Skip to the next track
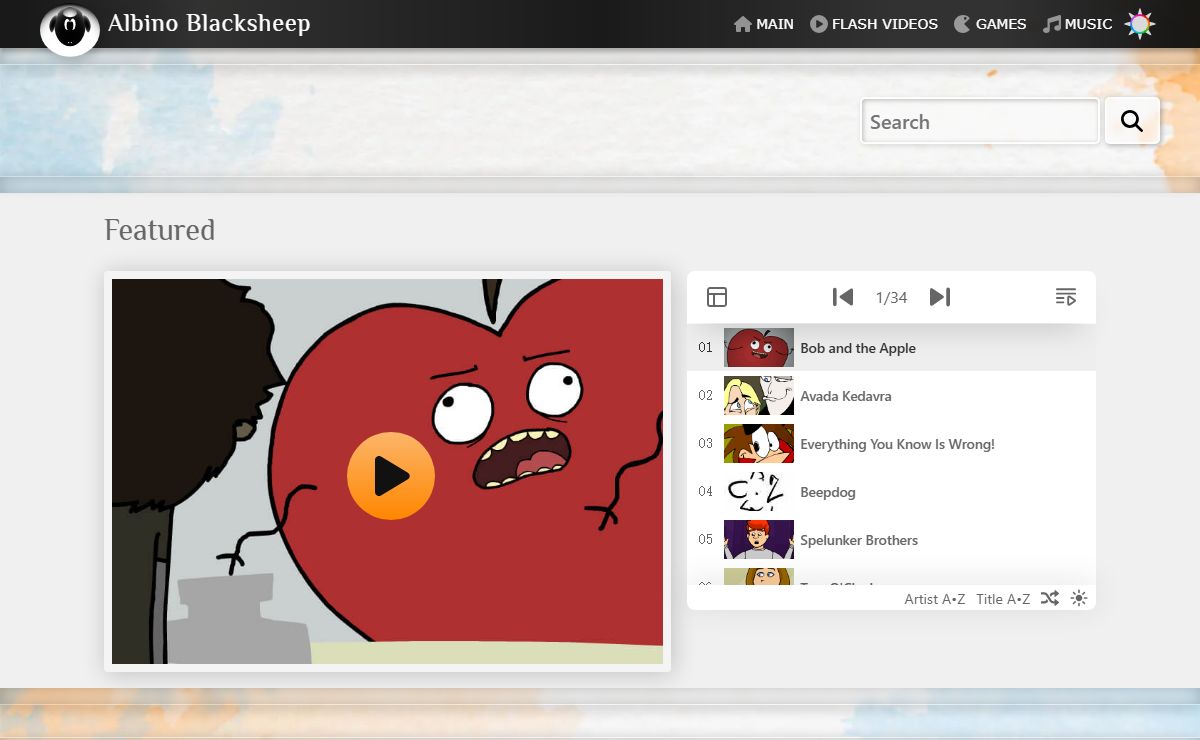 [x=940, y=297]
